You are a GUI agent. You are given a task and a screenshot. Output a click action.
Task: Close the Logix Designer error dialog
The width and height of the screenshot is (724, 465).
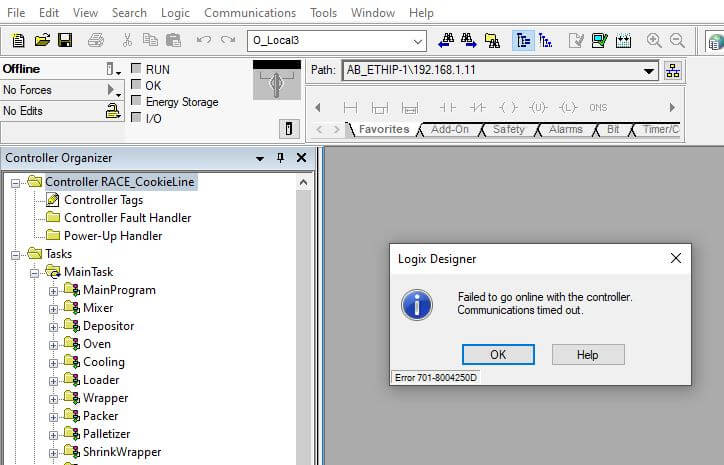click(676, 259)
